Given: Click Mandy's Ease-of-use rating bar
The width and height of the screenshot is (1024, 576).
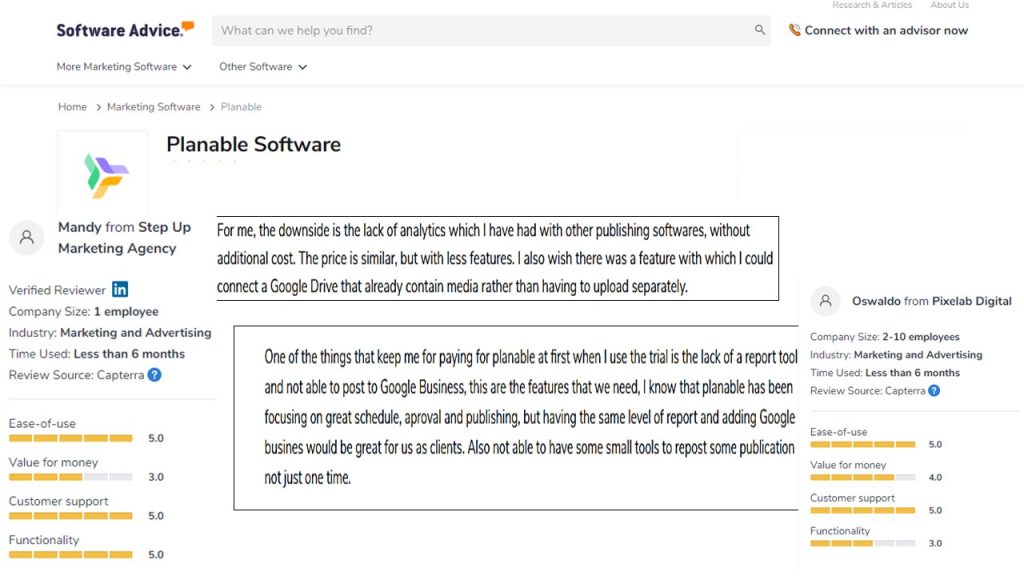Looking at the screenshot, I should 71,438.
